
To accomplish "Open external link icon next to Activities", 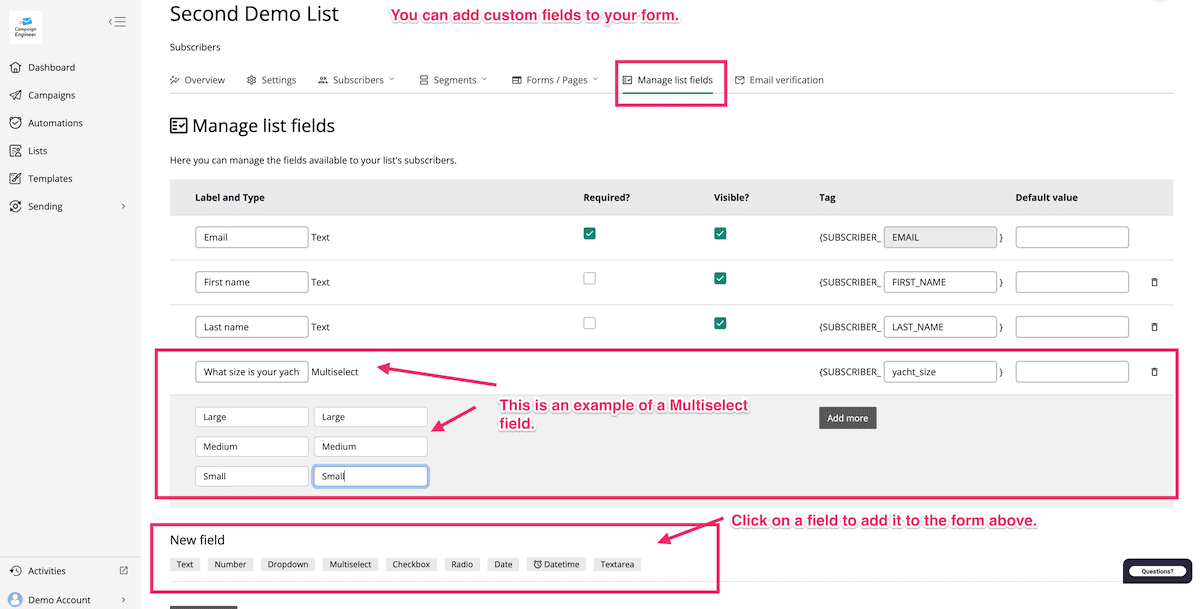I will tap(124, 571).
